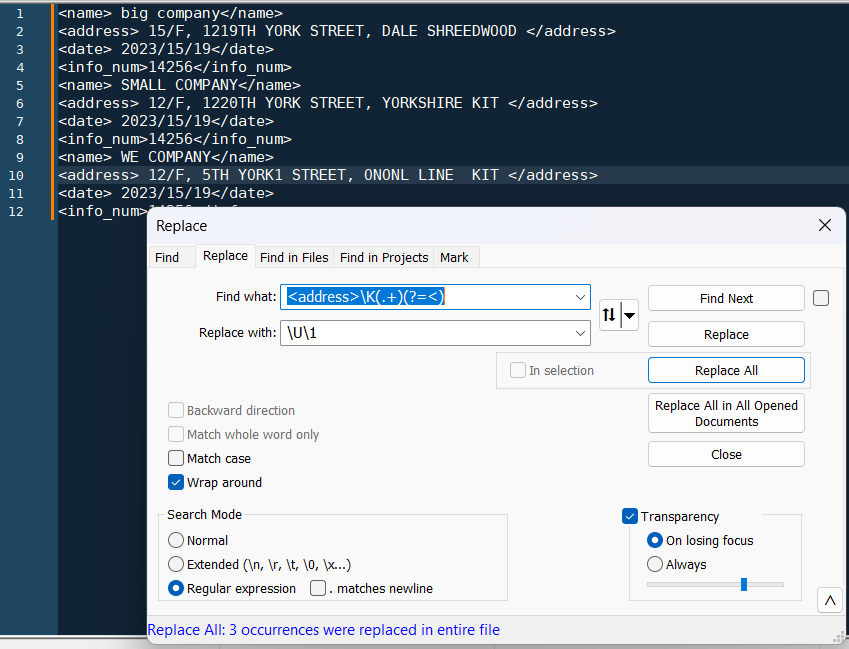Collapse the dialog using the chevron icon

[829, 599]
